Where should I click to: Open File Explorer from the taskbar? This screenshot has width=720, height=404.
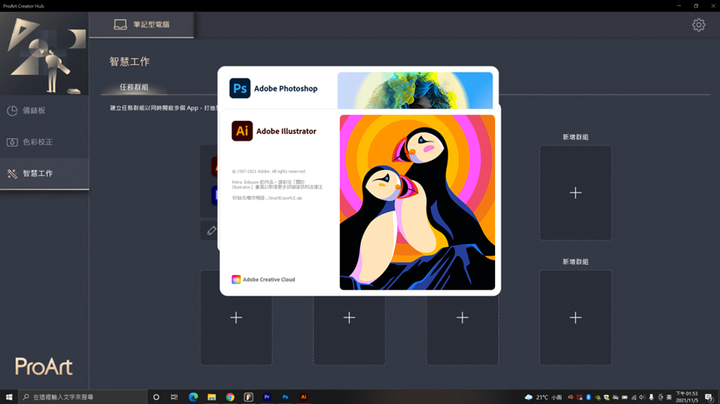pos(212,397)
